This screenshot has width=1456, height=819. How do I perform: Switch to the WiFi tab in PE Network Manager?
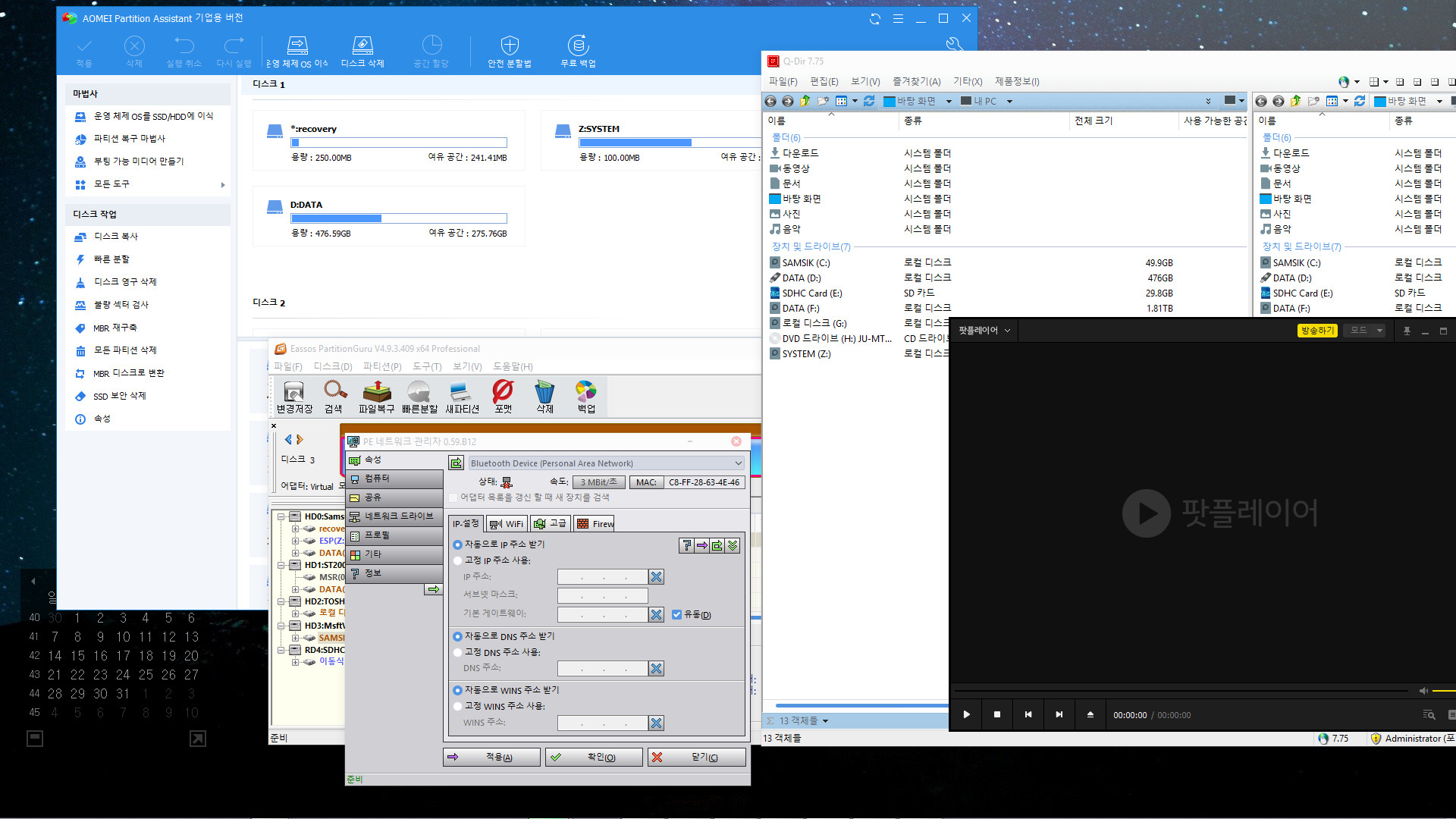pos(506,523)
